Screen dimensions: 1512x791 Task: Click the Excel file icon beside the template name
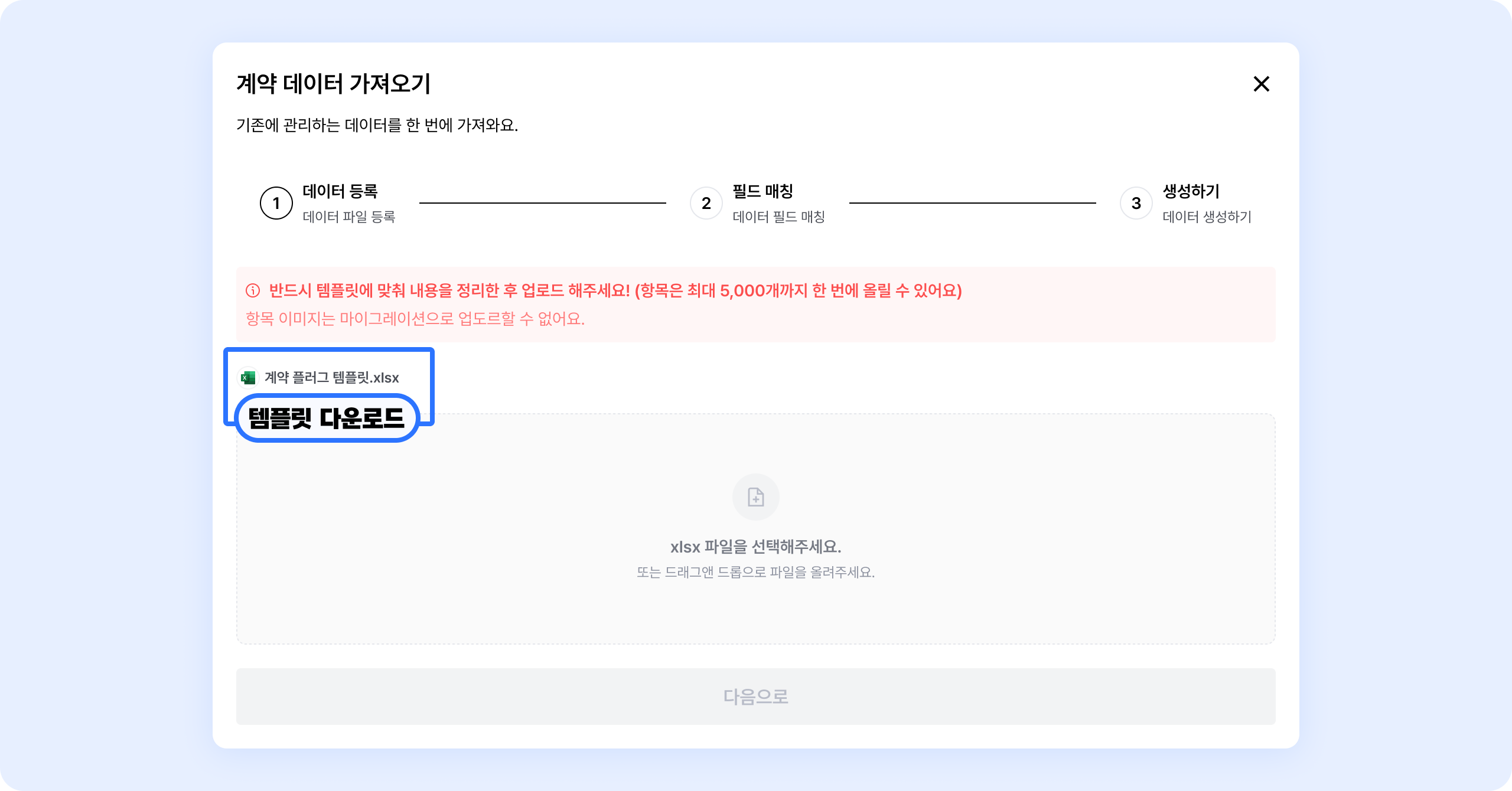coord(248,378)
